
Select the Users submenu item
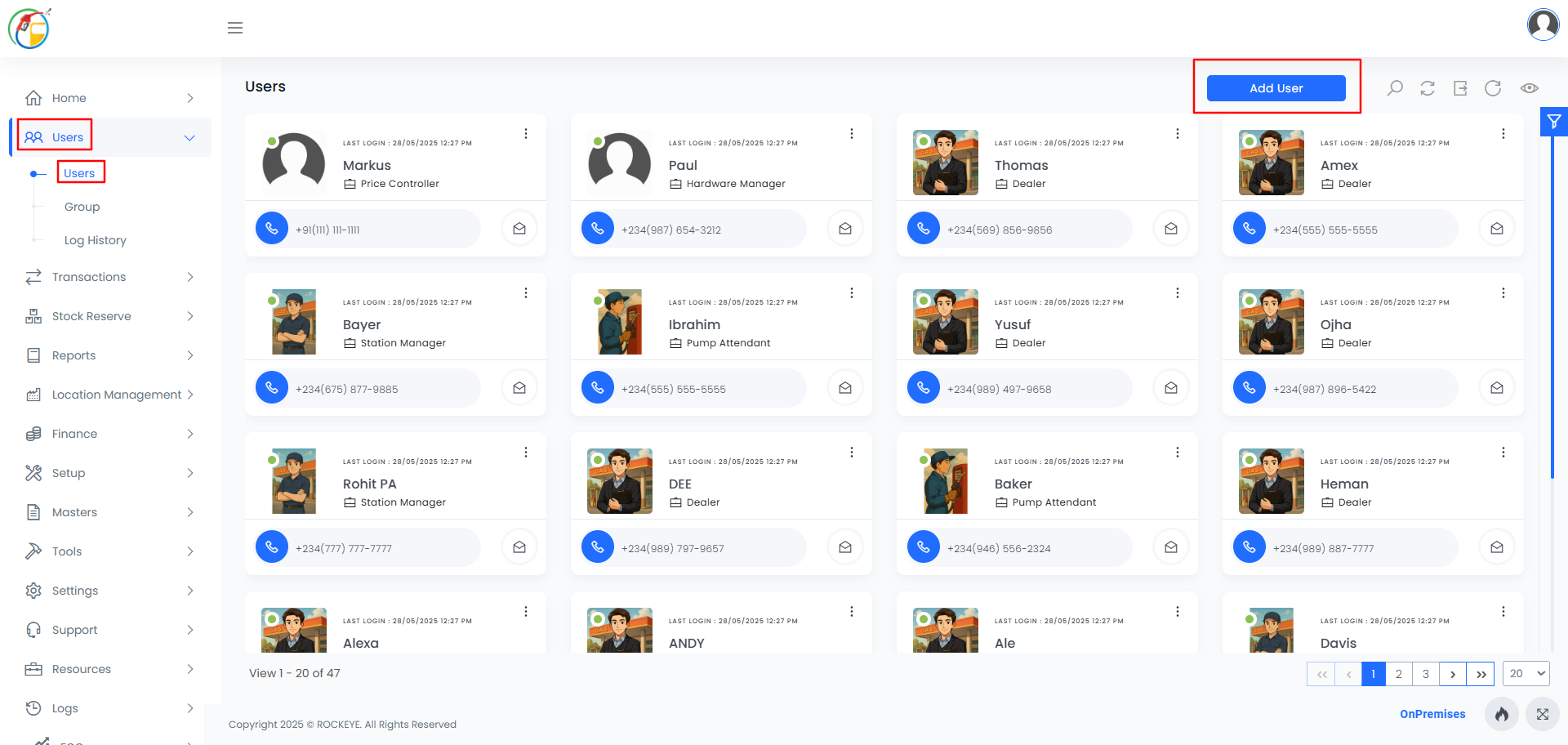[x=79, y=173]
